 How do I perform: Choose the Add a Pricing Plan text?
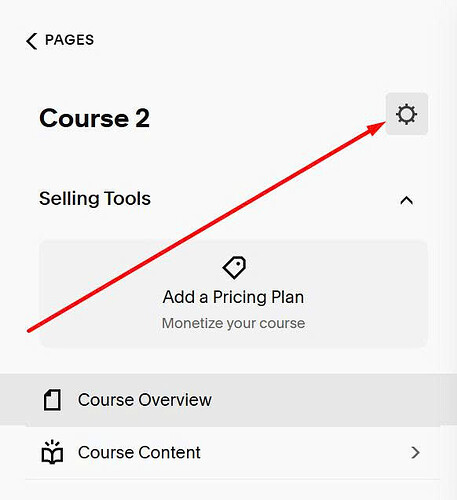pos(233,297)
